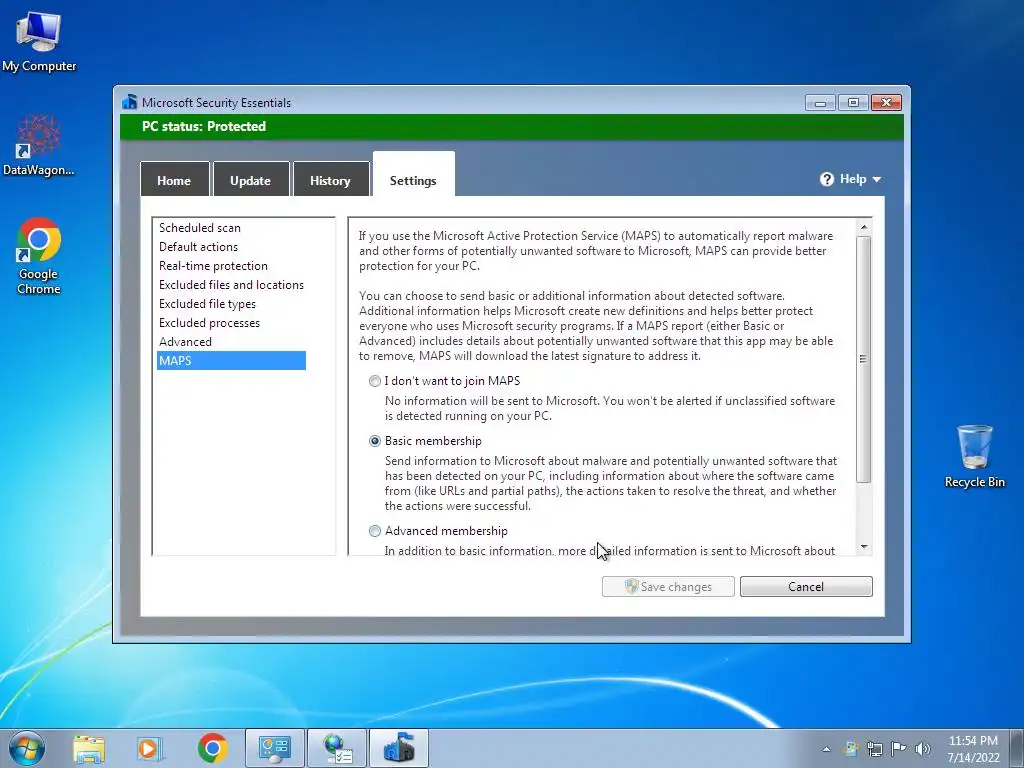Open Advanced settings category
This screenshot has height=768, width=1024.
[x=185, y=342]
